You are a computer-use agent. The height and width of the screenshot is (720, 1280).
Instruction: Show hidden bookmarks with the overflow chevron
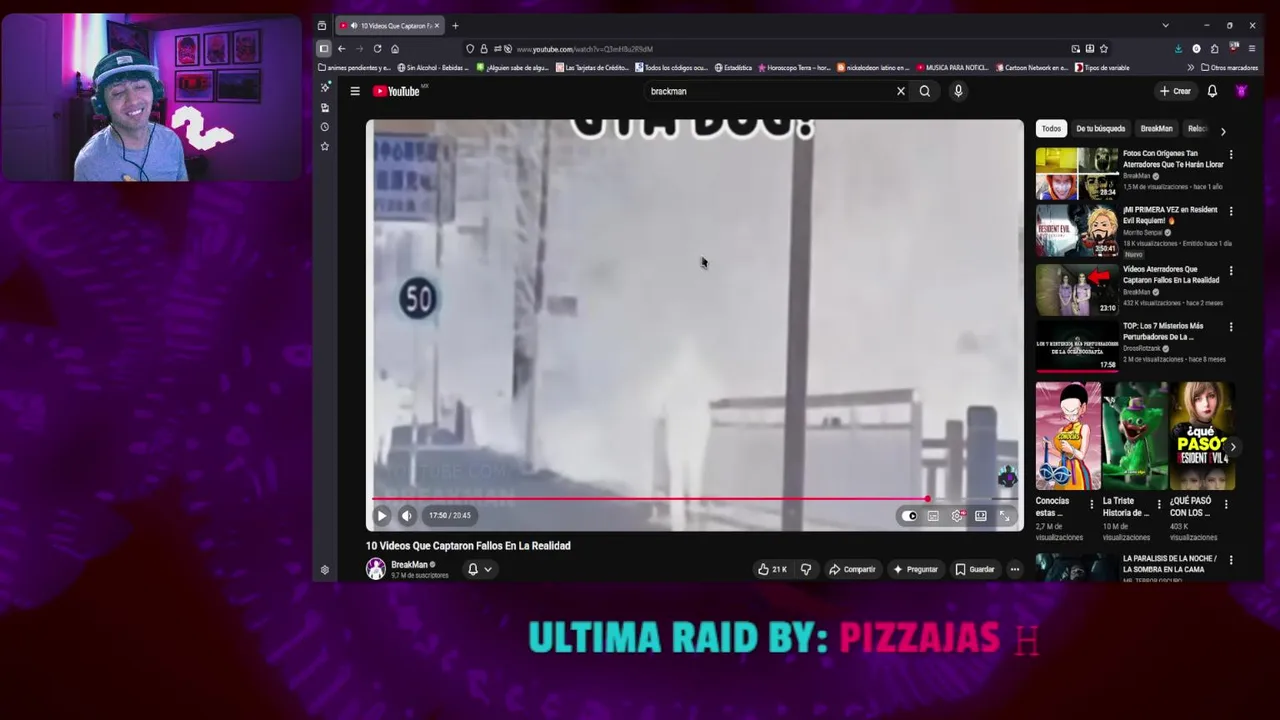1190,68
